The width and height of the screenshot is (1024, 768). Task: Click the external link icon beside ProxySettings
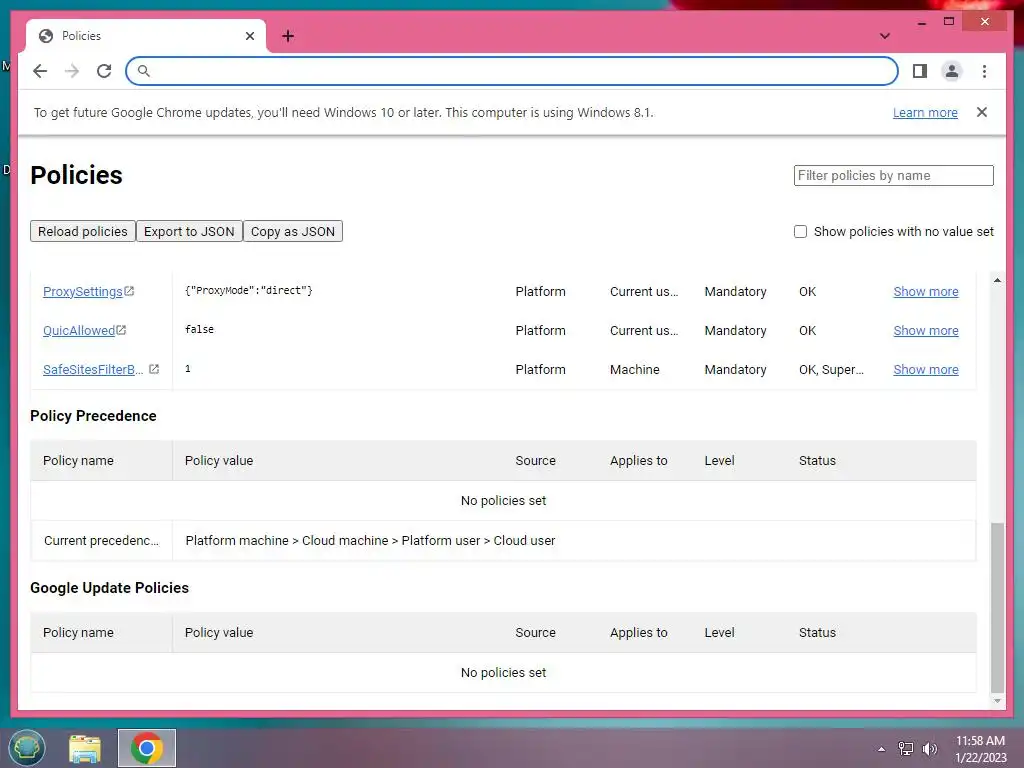coord(129,291)
